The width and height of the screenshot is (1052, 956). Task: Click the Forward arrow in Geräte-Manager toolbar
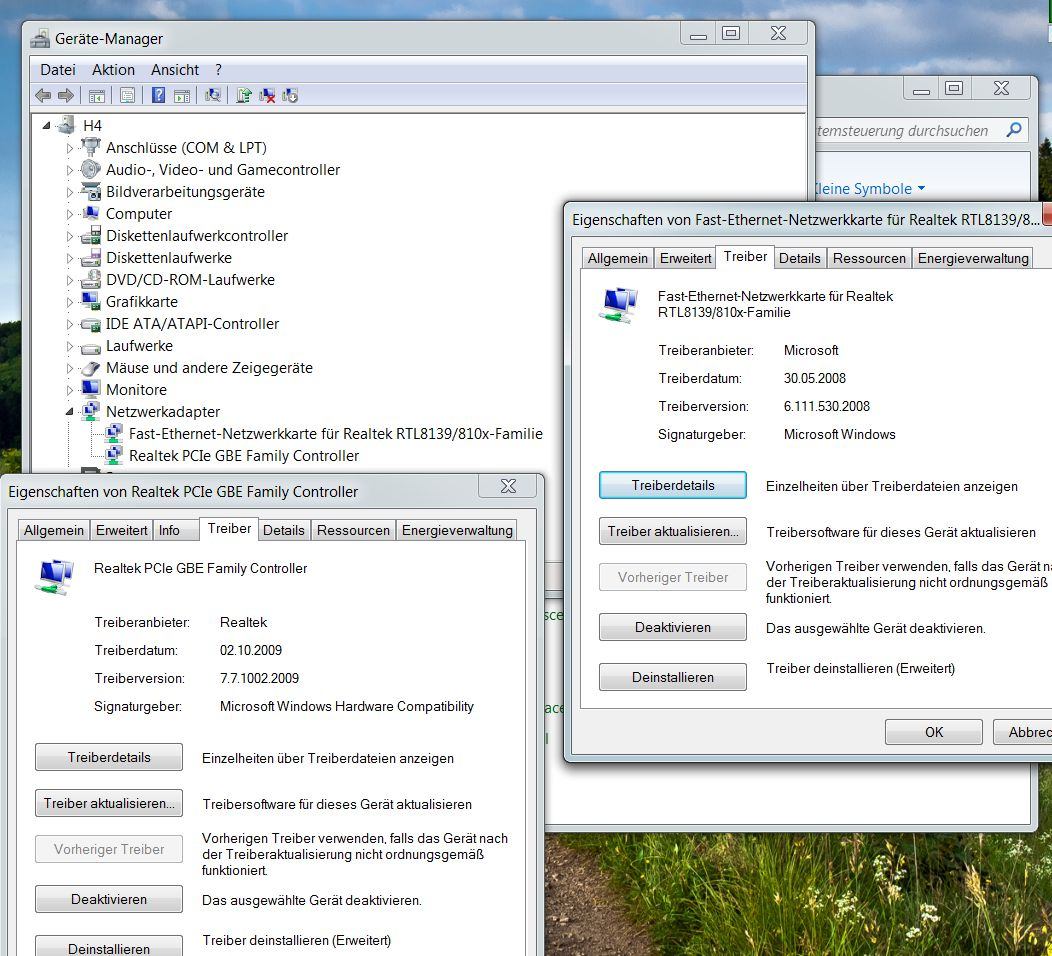tap(66, 95)
